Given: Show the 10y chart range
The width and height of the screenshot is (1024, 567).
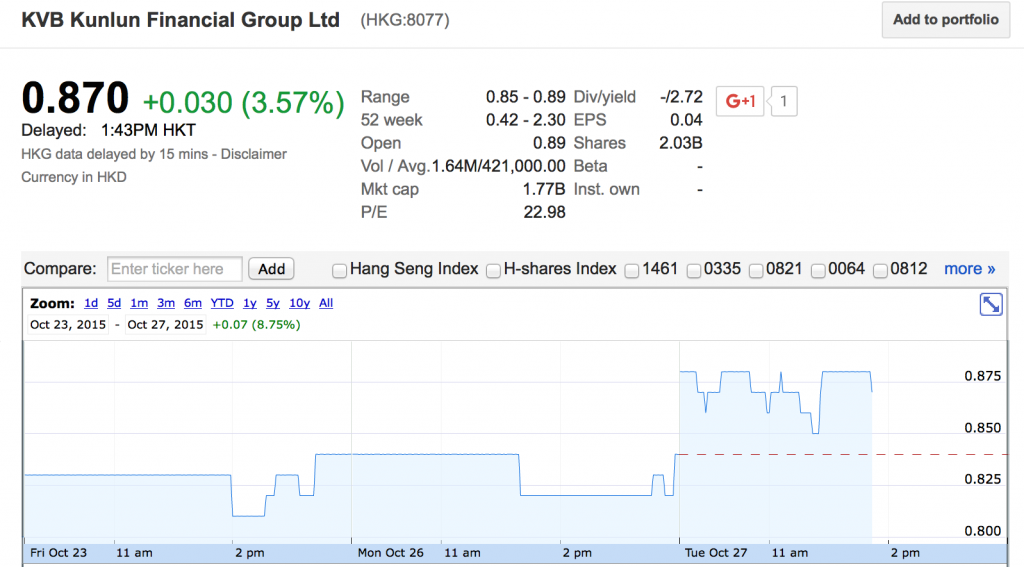Looking at the screenshot, I should (300, 303).
